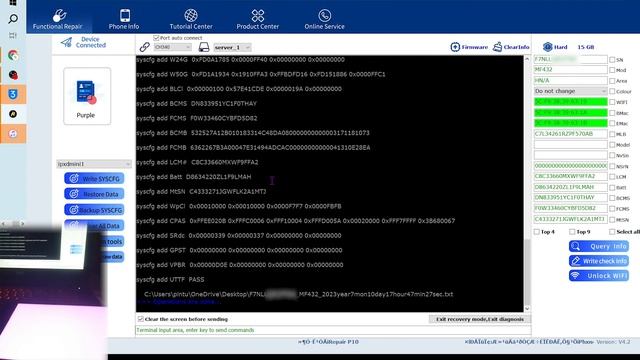640x360 pixels.
Task: Toggle the Select all checkbox
Action: [x=612, y=232]
